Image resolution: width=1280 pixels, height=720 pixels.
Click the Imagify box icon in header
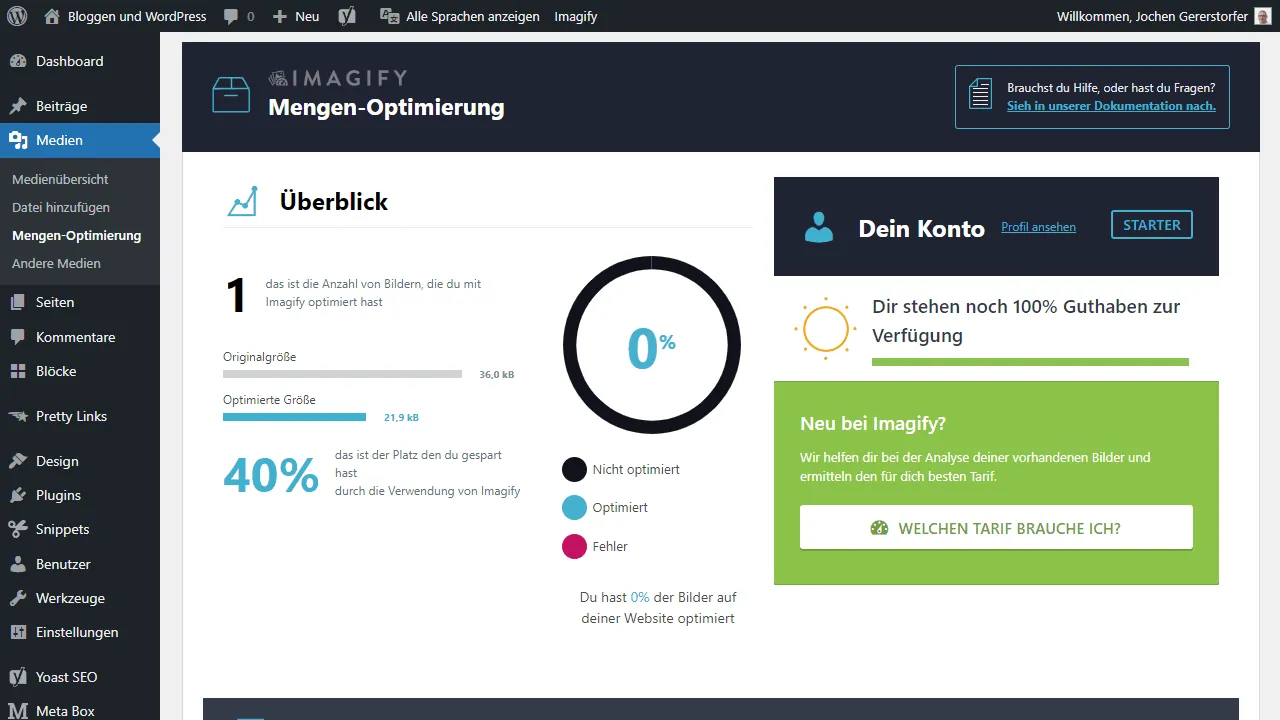pos(231,95)
